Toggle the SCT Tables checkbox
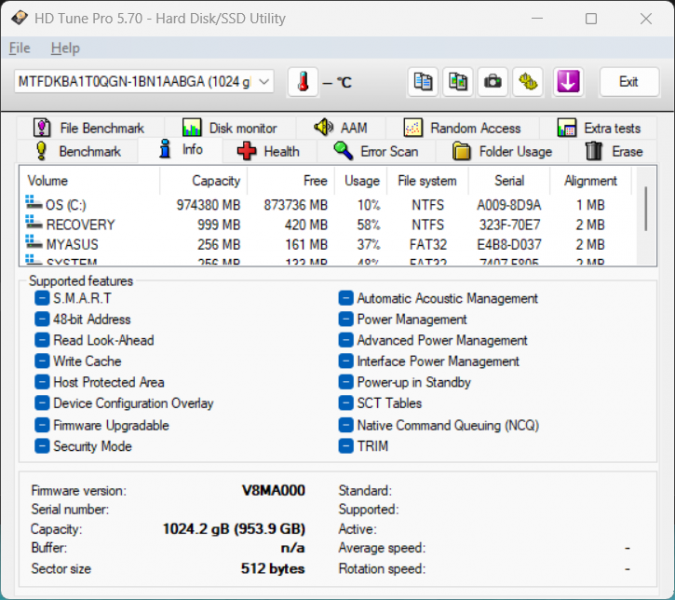675x600 pixels. click(346, 403)
